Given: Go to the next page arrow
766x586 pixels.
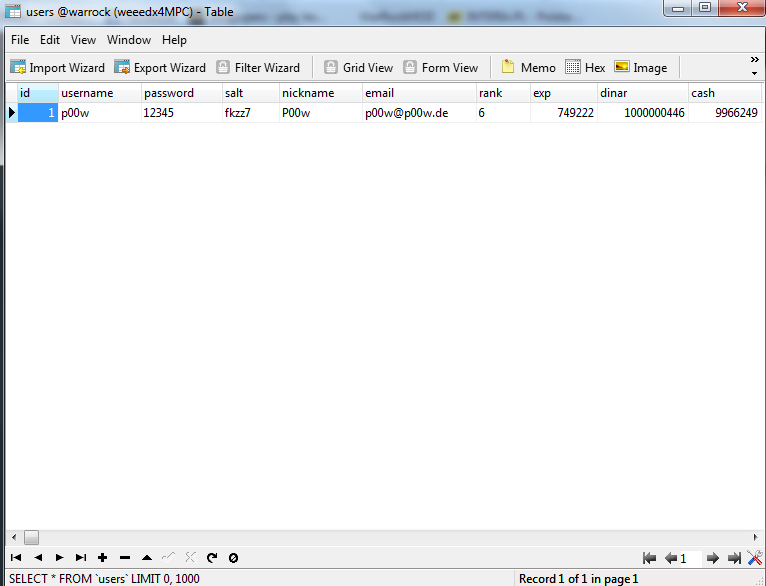Looking at the screenshot, I should click(x=713, y=558).
